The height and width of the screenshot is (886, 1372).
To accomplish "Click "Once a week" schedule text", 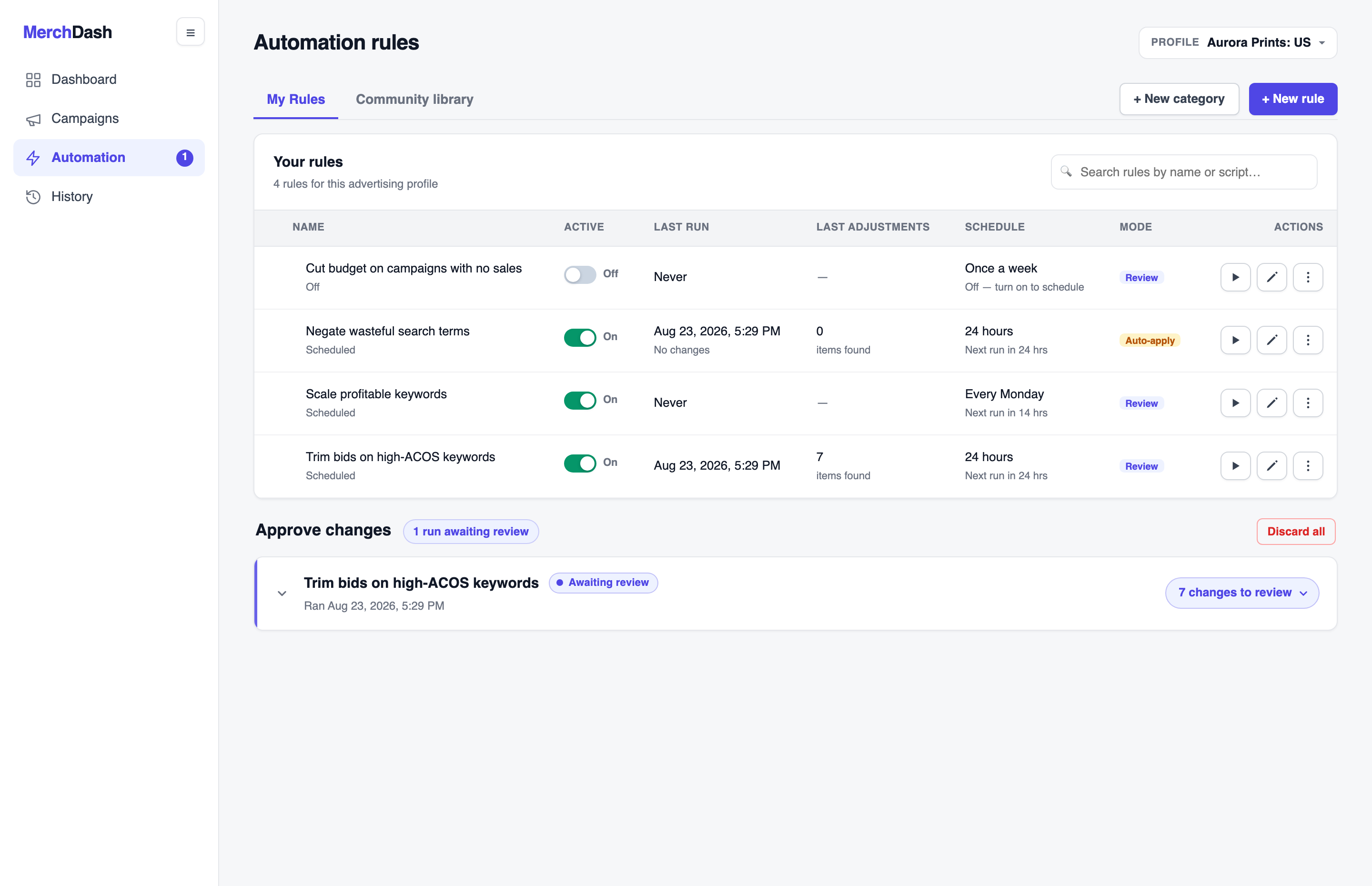I will pos(1000,268).
